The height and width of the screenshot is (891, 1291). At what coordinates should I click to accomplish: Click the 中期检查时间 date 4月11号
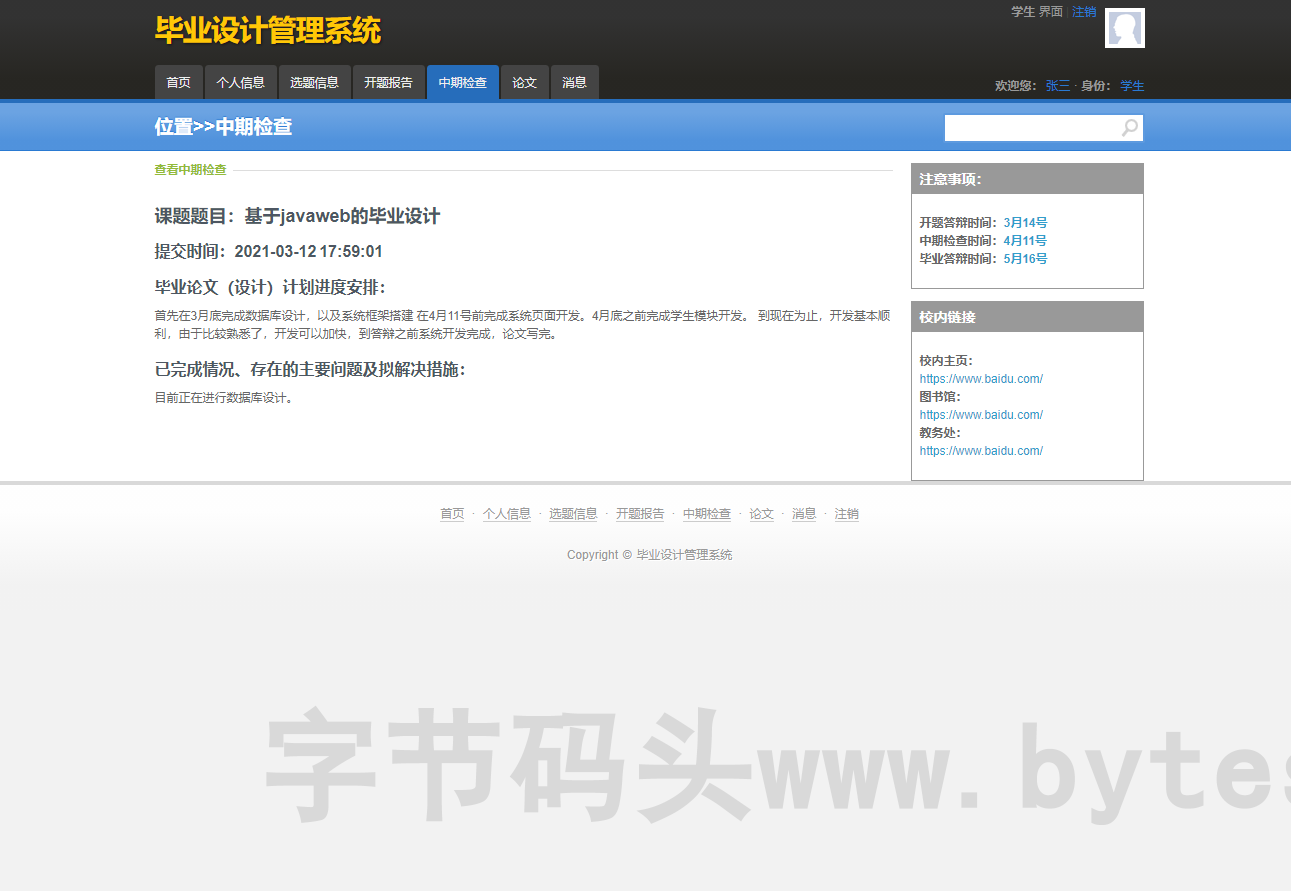click(1025, 241)
